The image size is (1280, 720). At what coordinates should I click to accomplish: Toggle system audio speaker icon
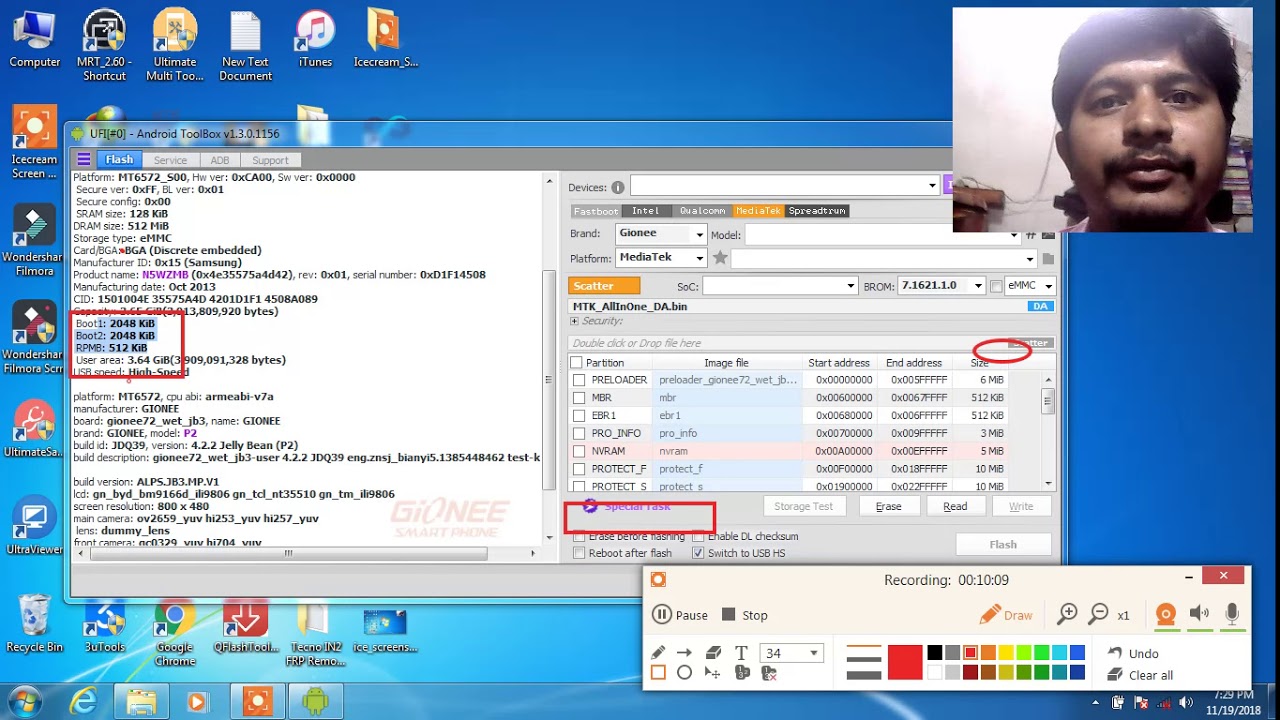[1199, 615]
